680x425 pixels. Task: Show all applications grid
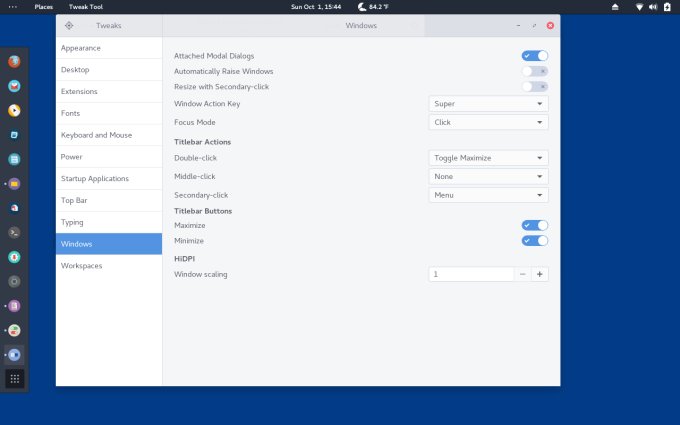[14, 379]
